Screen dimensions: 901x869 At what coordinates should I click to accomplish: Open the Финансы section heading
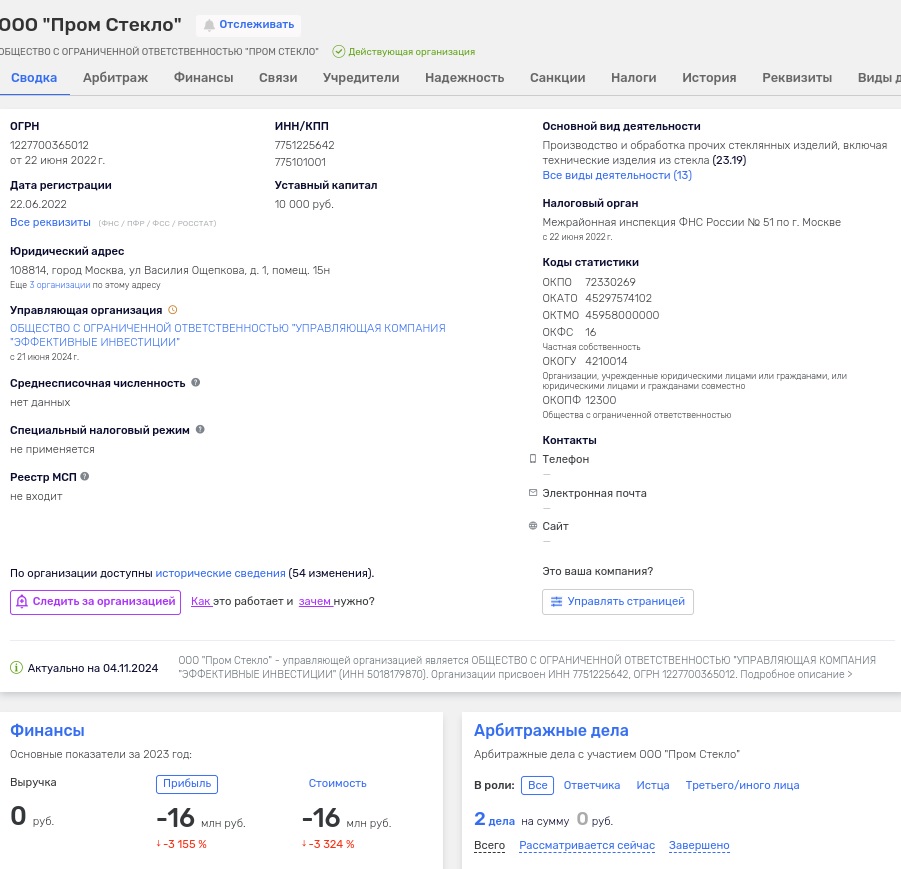[x=47, y=730]
